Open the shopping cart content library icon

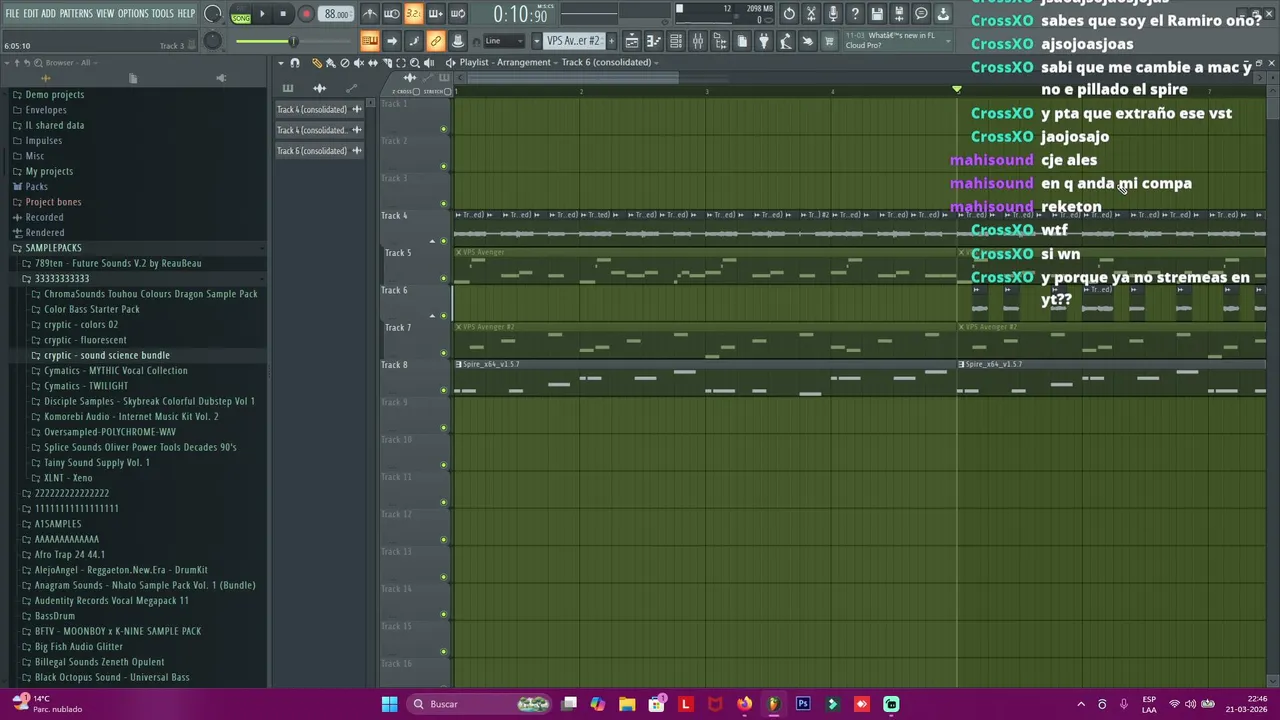coord(829,41)
